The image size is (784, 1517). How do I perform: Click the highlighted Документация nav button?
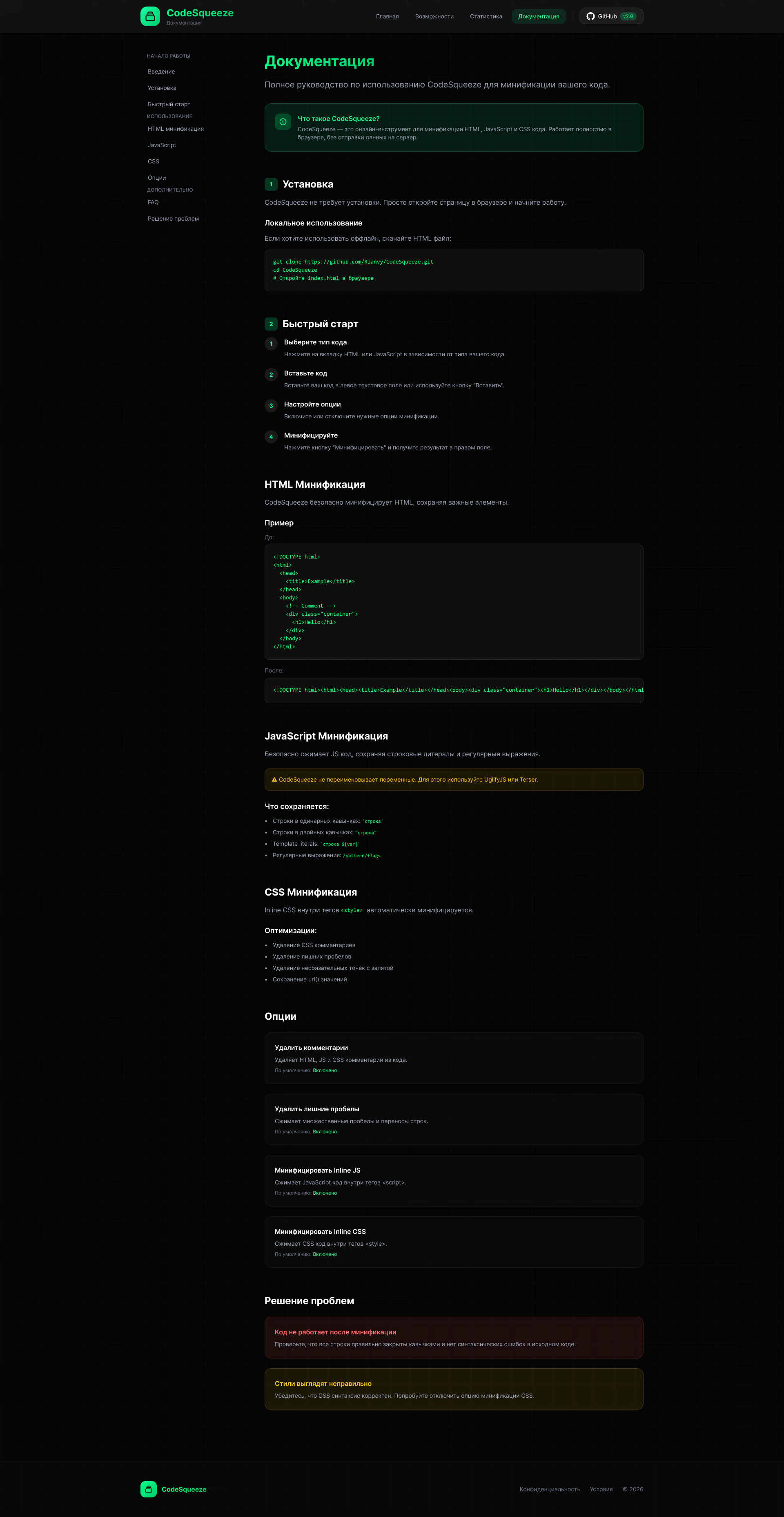point(539,16)
